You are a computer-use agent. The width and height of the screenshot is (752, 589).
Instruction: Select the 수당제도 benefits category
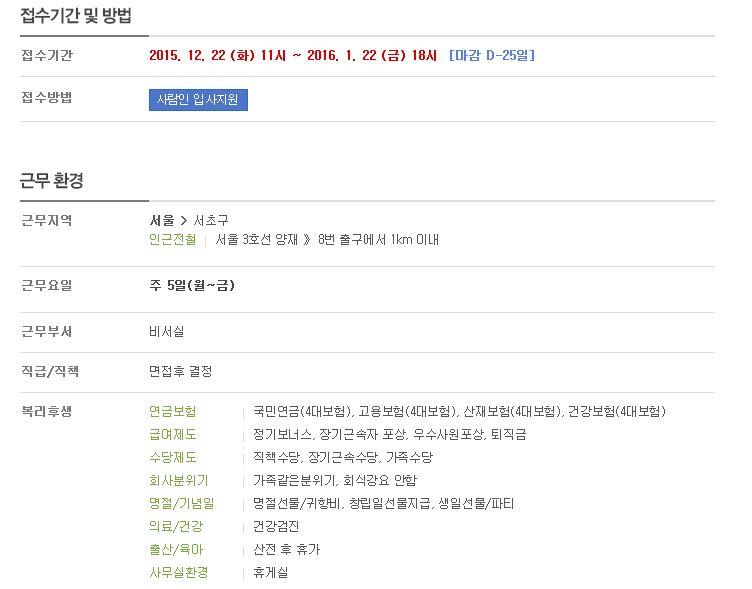point(173,458)
